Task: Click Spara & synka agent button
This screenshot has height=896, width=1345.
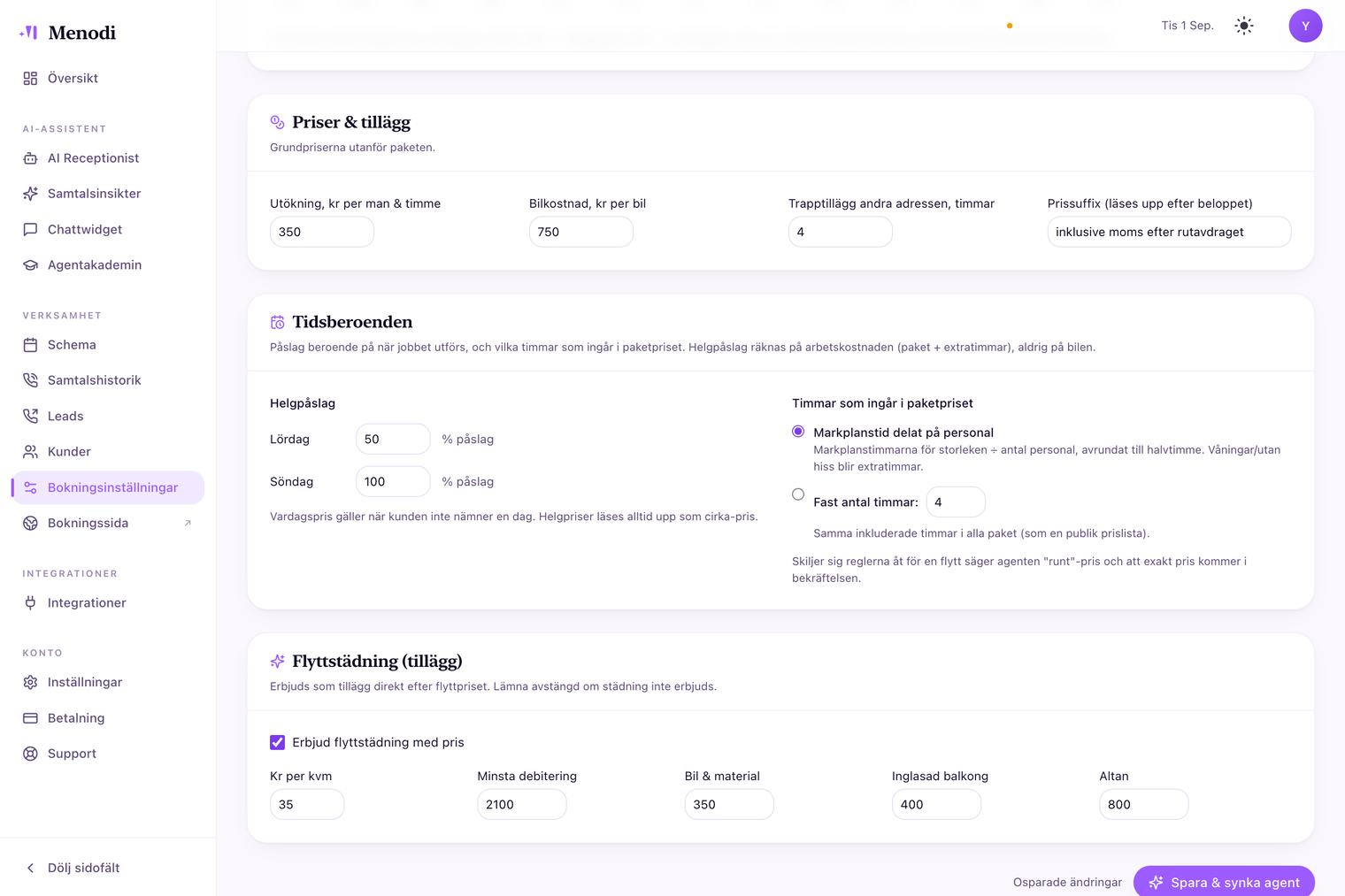Action: click(1224, 882)
